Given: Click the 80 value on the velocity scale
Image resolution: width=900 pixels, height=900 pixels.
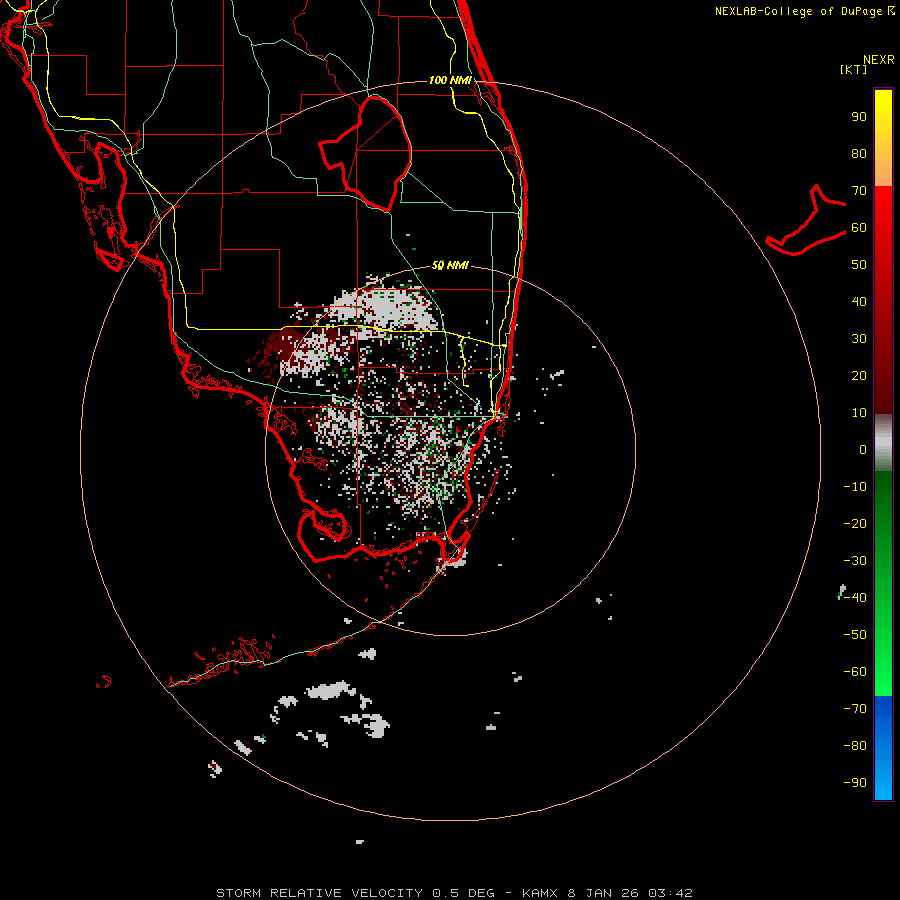Looking at the screenshot, I should click(859, 154).
